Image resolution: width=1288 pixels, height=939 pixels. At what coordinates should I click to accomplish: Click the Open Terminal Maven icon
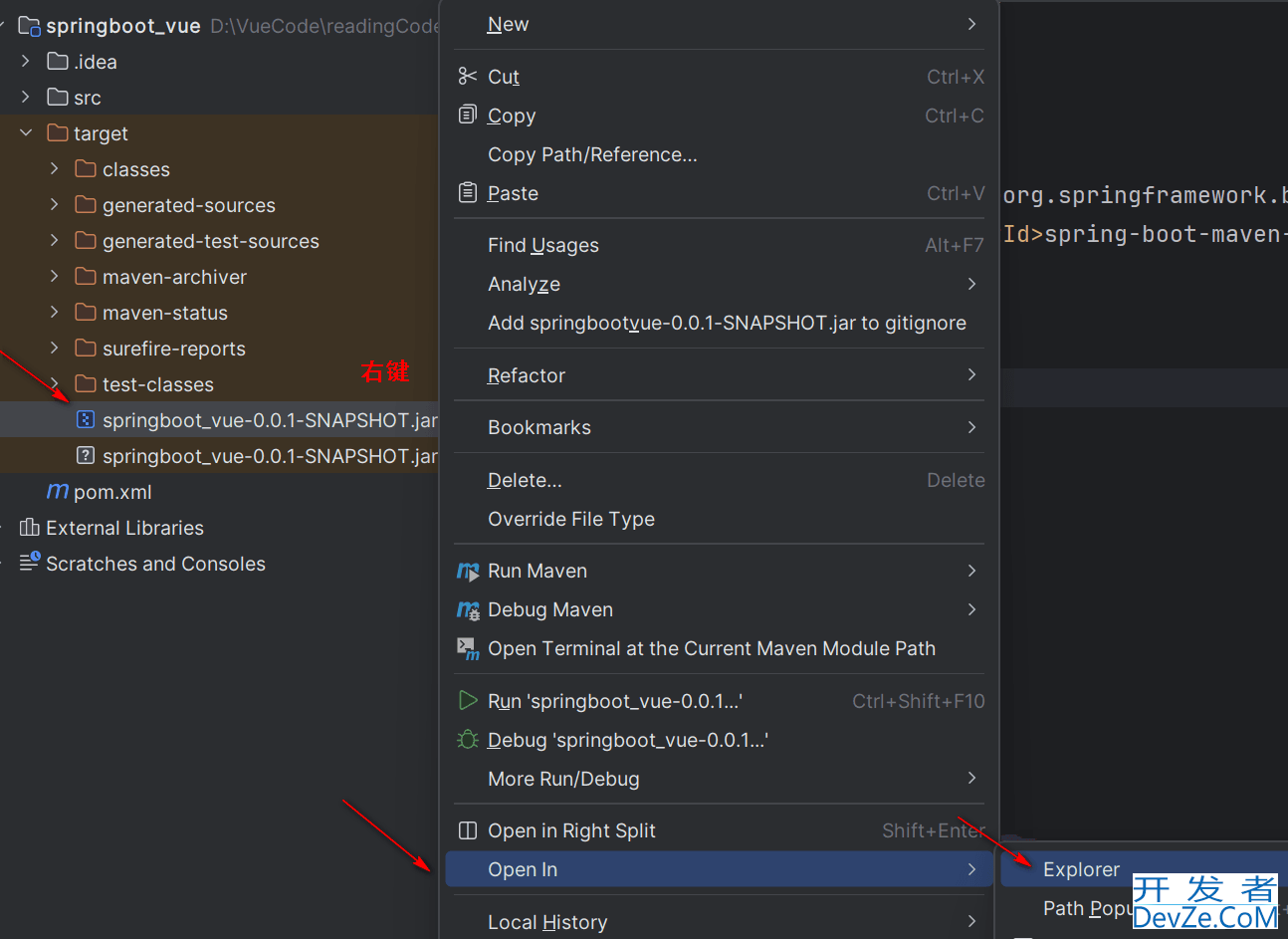click(x=468, y=648)
